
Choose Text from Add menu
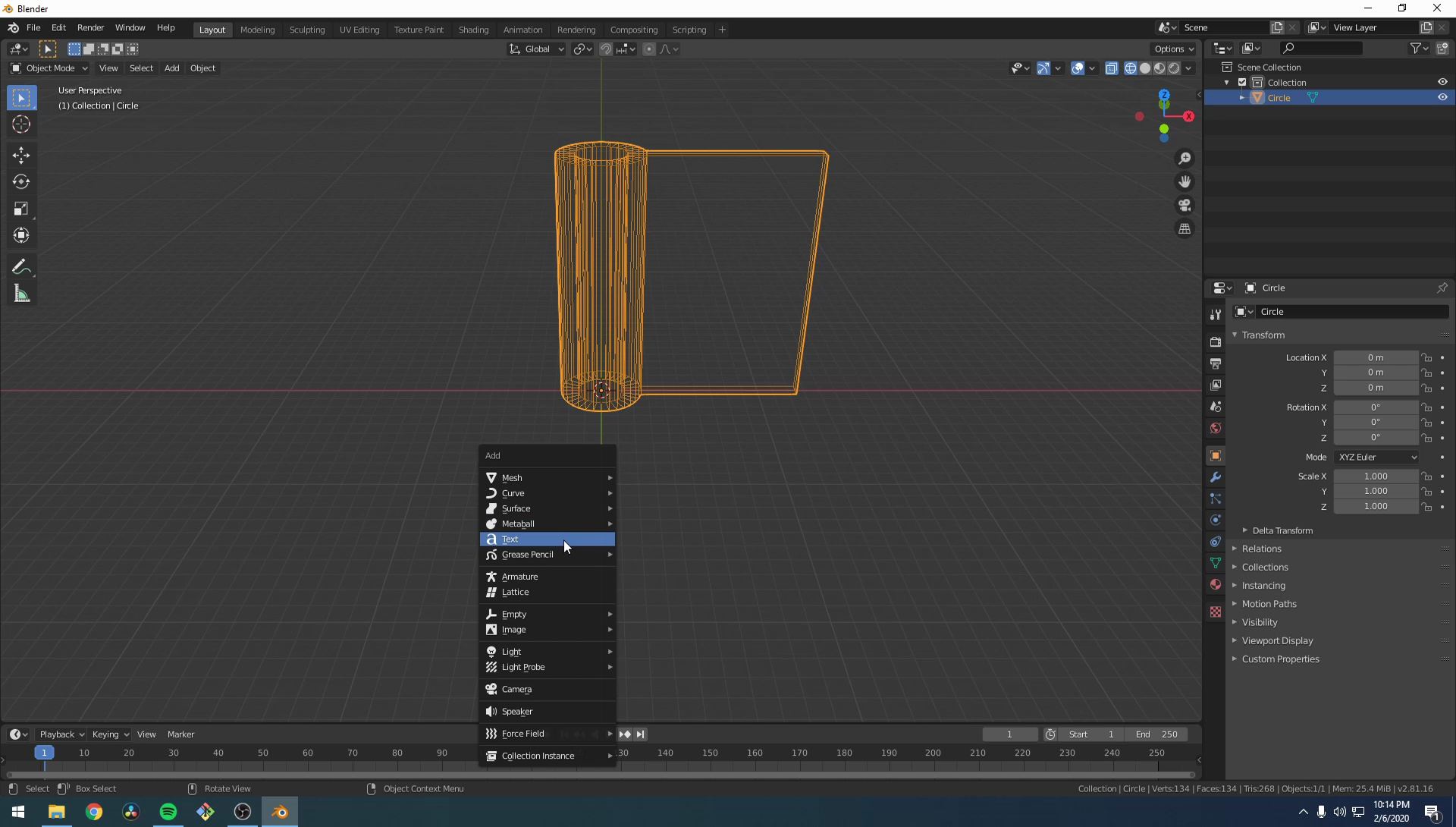547,539
